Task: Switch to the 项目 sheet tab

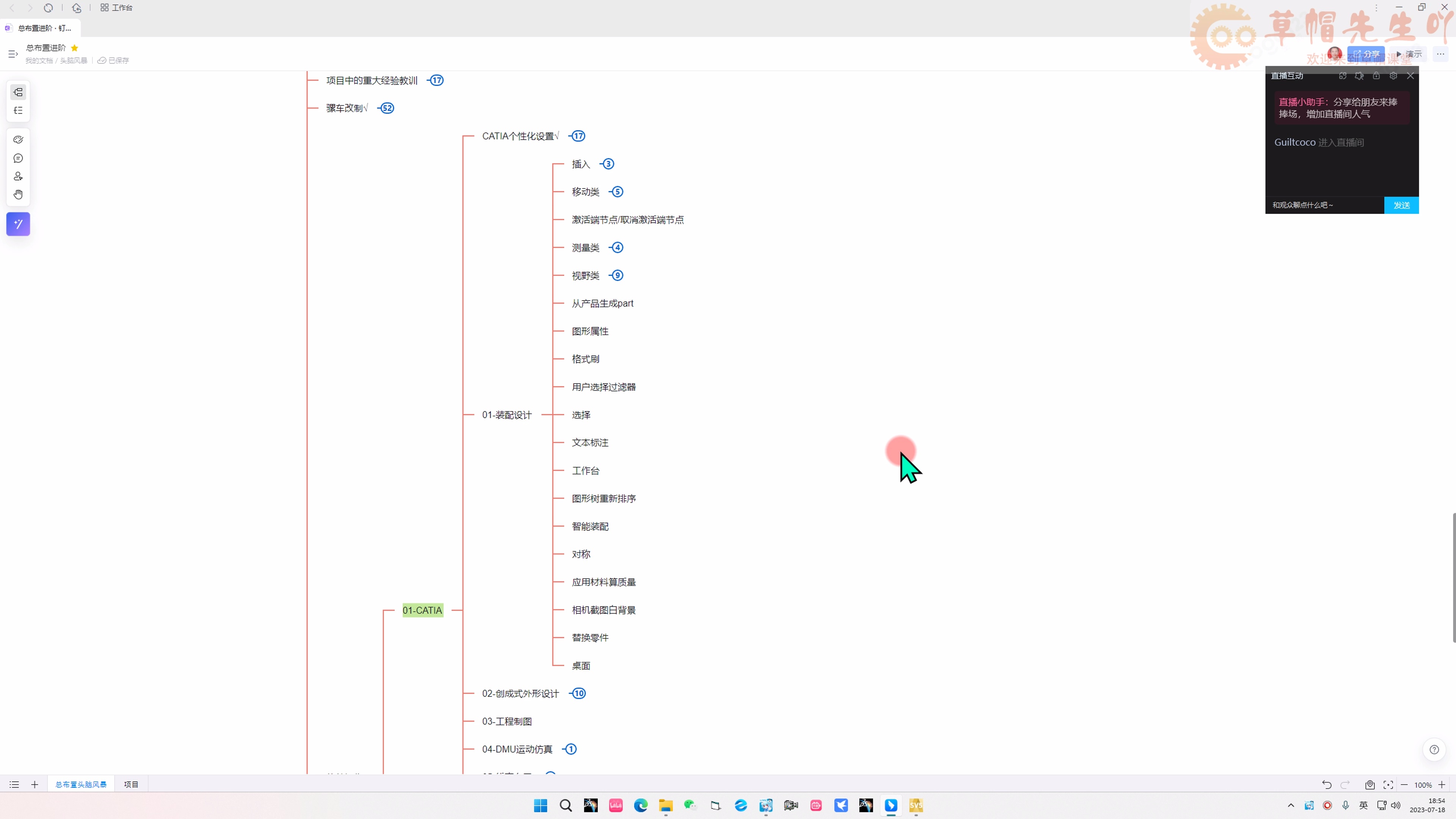Action: (131, 784)
